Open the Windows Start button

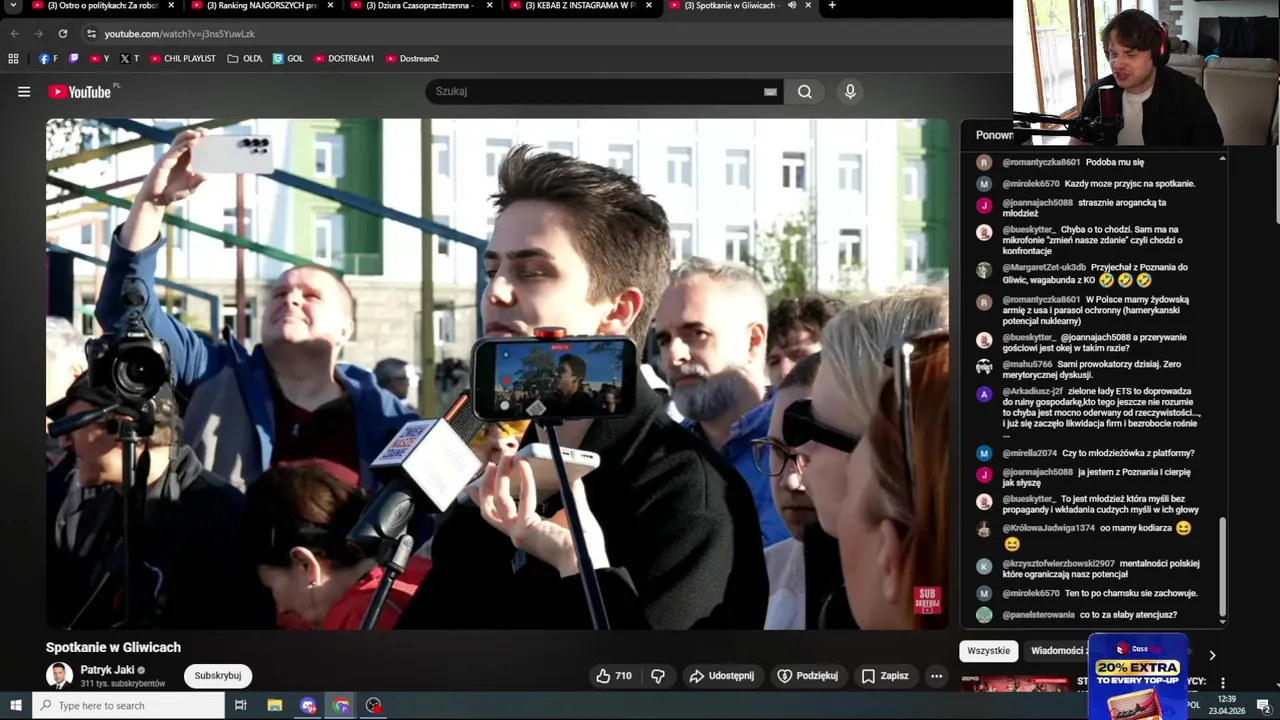16,705
